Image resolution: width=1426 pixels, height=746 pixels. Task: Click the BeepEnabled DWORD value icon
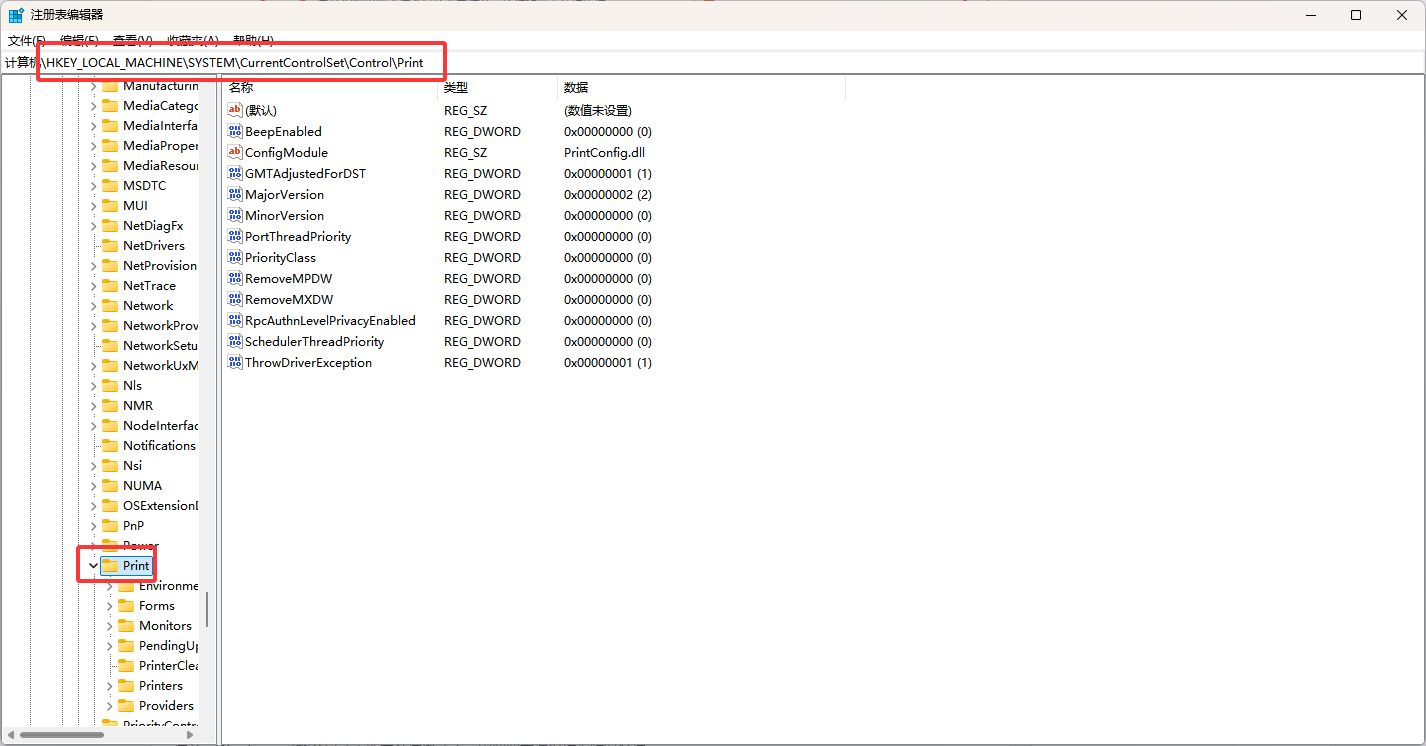pyautogui.click(x=235, y=131)
